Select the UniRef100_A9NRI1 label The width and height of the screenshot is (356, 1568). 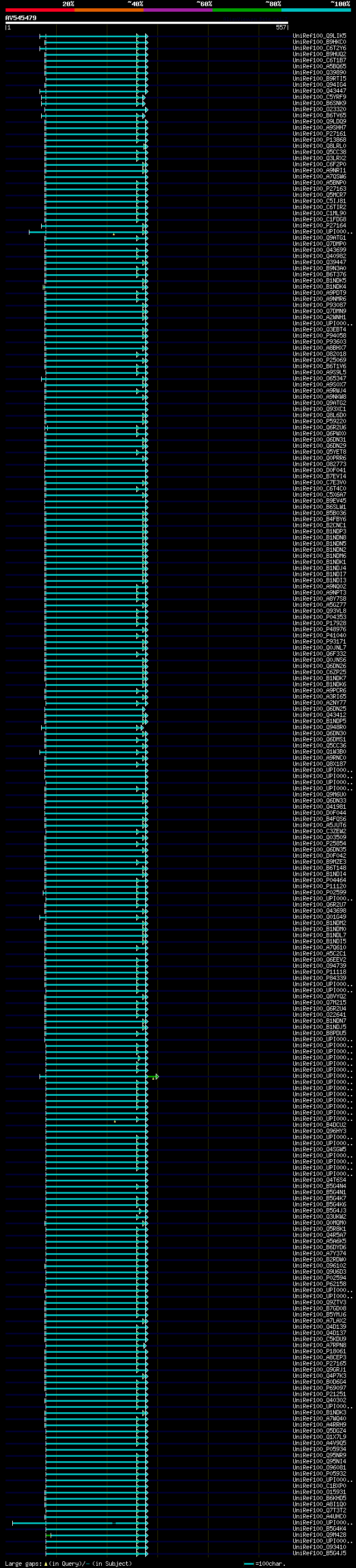[319, 170]
